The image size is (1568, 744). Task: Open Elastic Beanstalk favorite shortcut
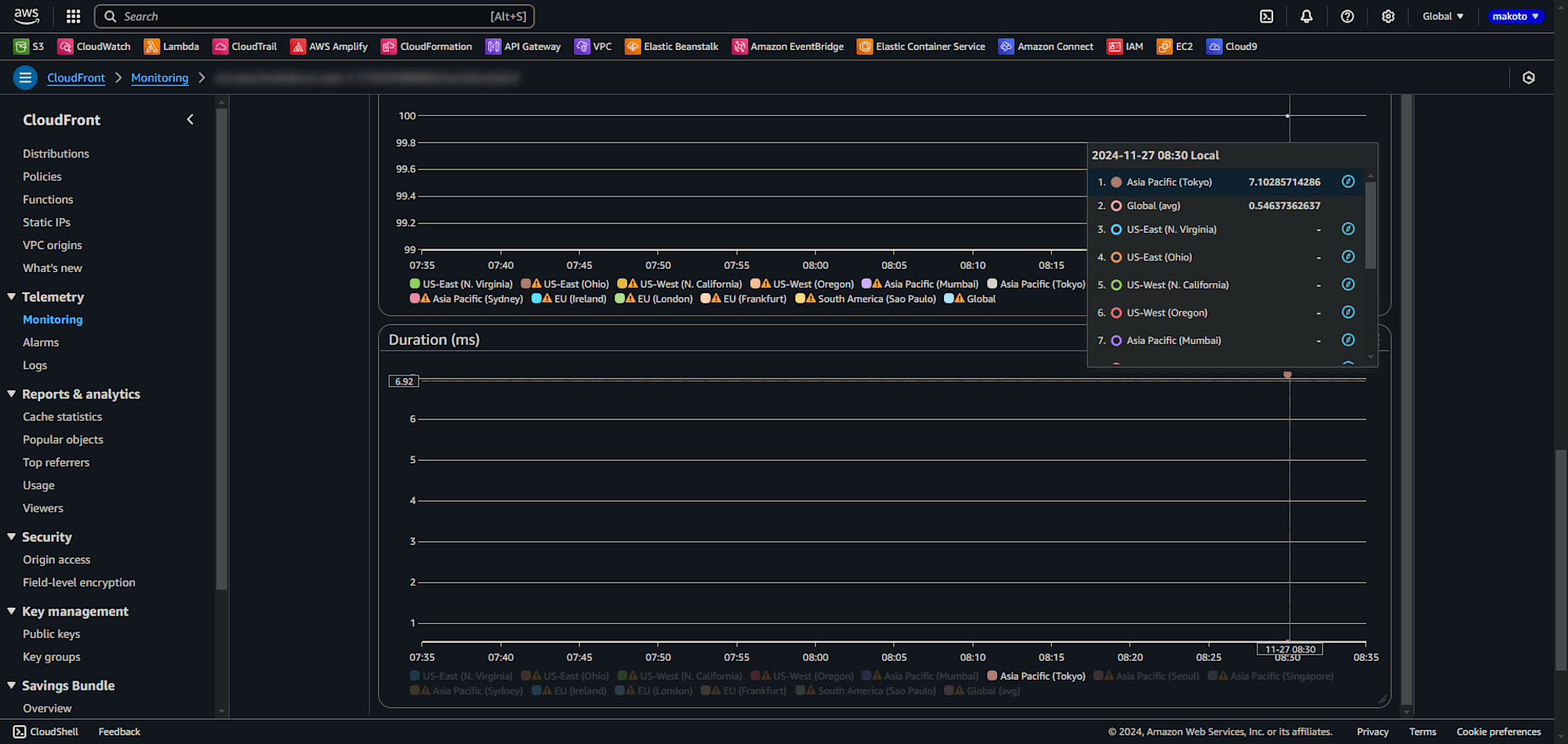coord(671,46)
